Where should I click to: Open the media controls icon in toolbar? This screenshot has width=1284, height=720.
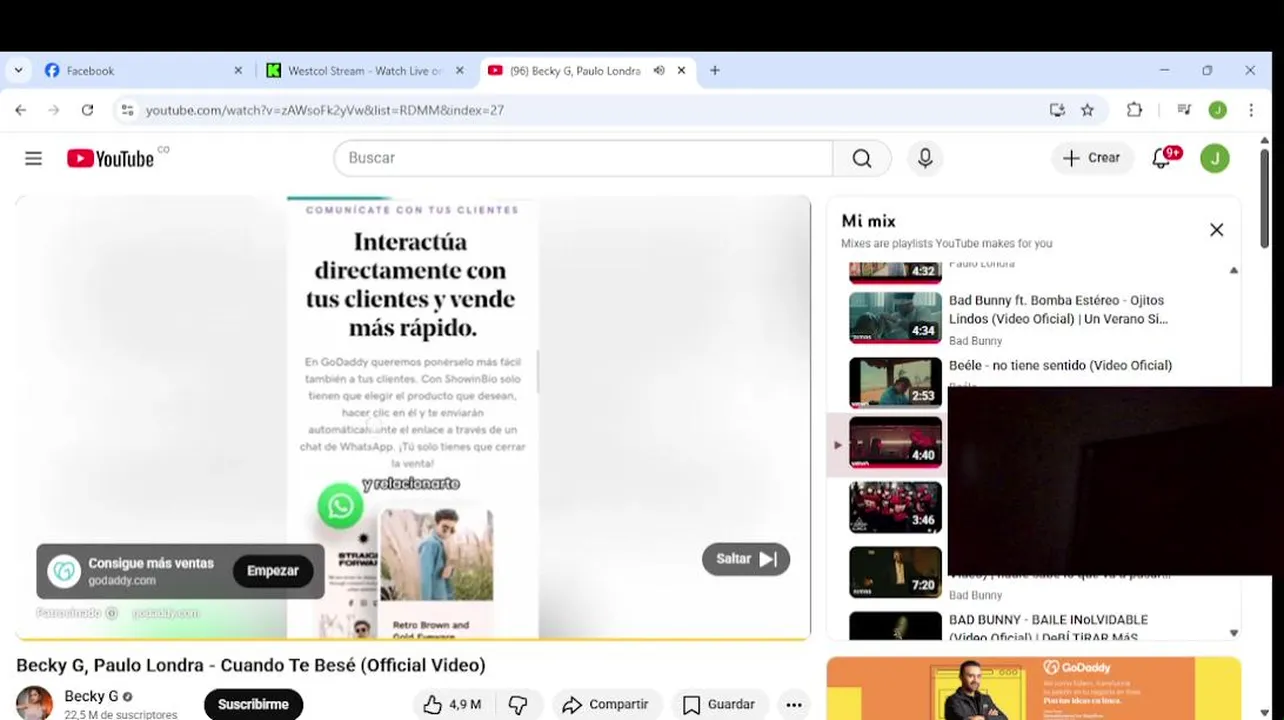1184,110
